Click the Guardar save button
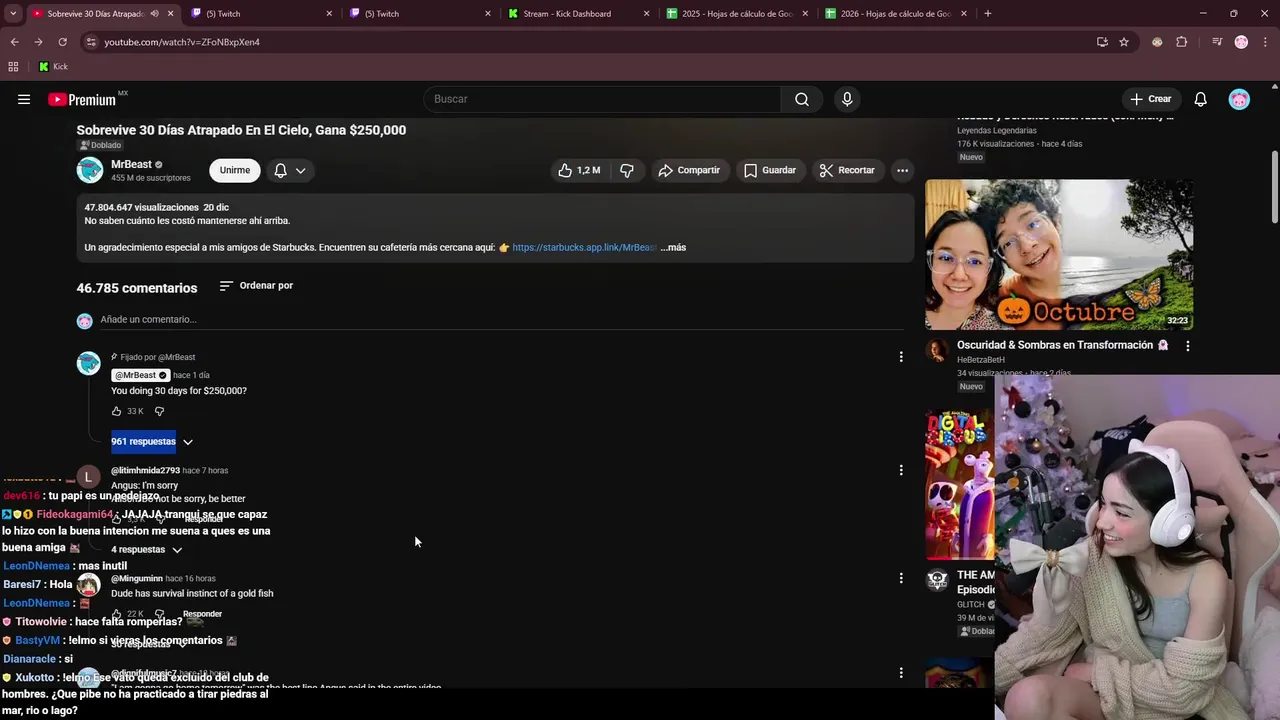The image size is (1280, 720). point(770,170)
